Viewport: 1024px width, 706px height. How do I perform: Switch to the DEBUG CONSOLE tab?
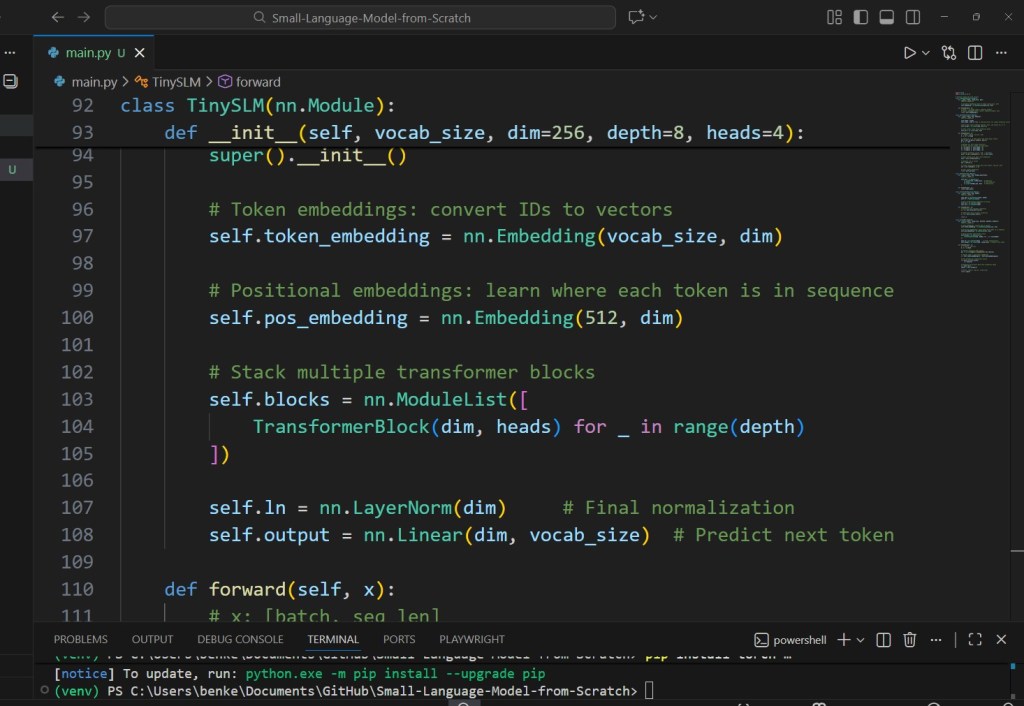[240, 639]
